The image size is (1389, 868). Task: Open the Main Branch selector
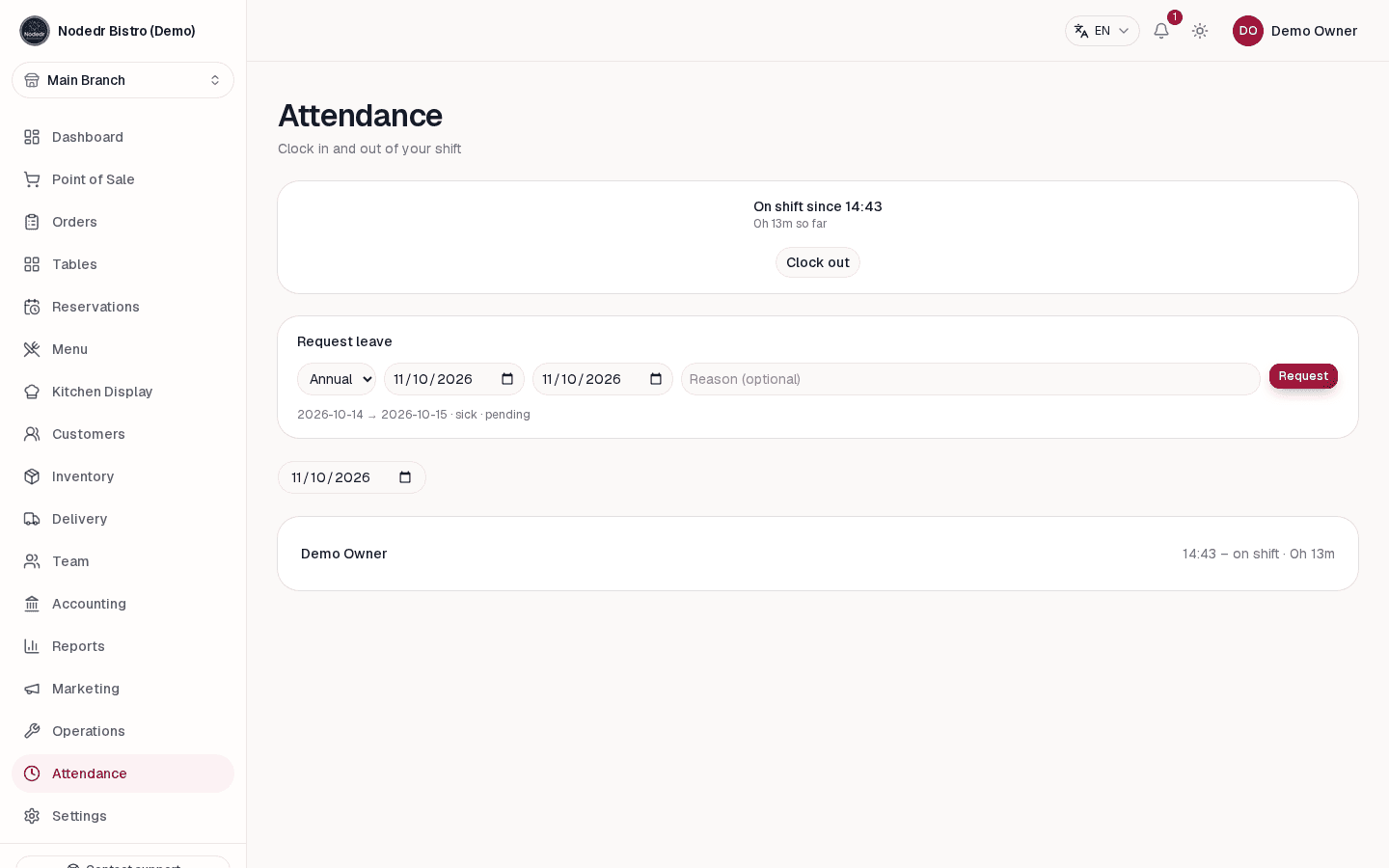tap(123, 80)
